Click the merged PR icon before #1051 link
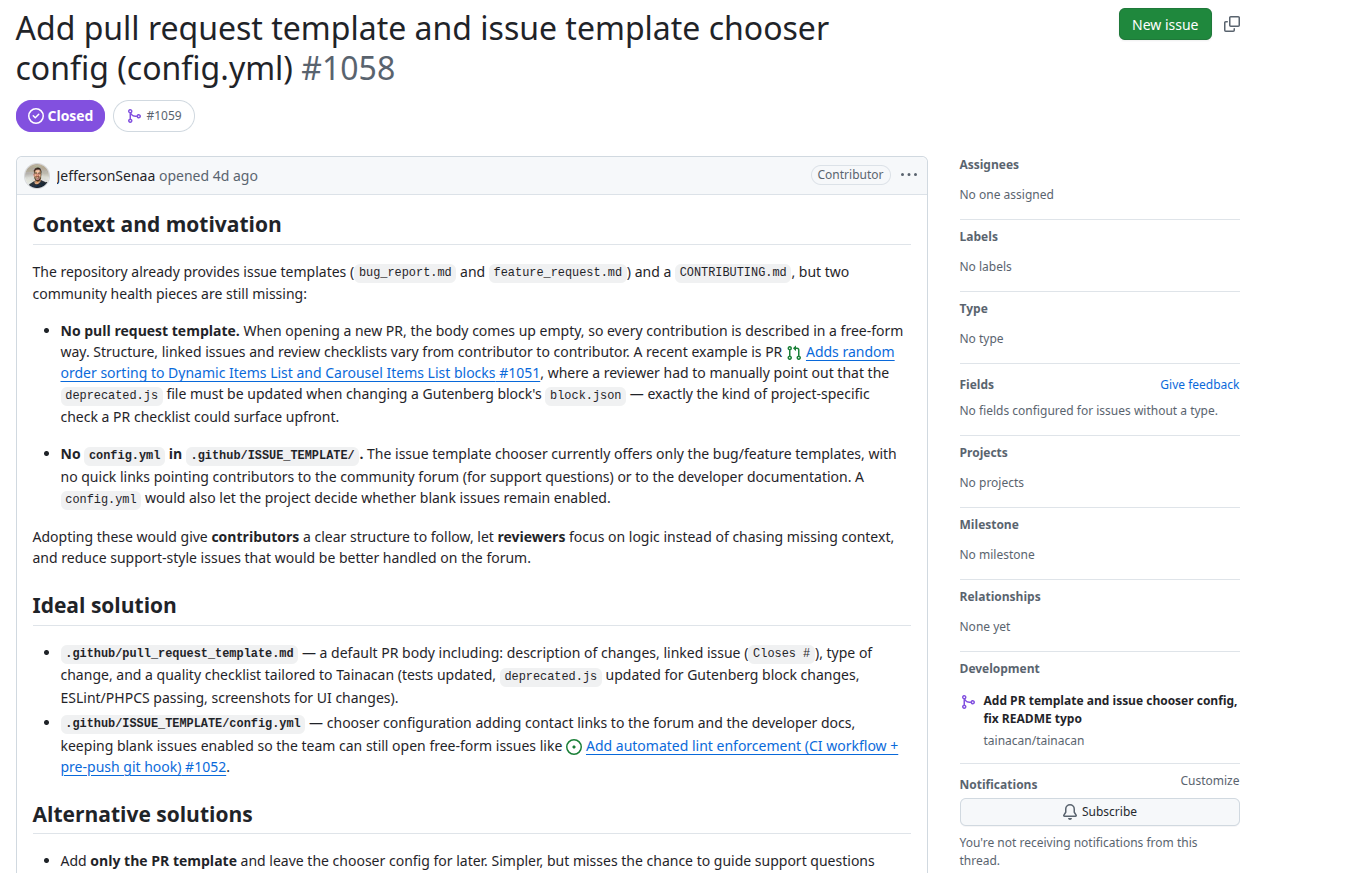The height and width of the screenshot is (873, 1355). (x=794, y=353)
